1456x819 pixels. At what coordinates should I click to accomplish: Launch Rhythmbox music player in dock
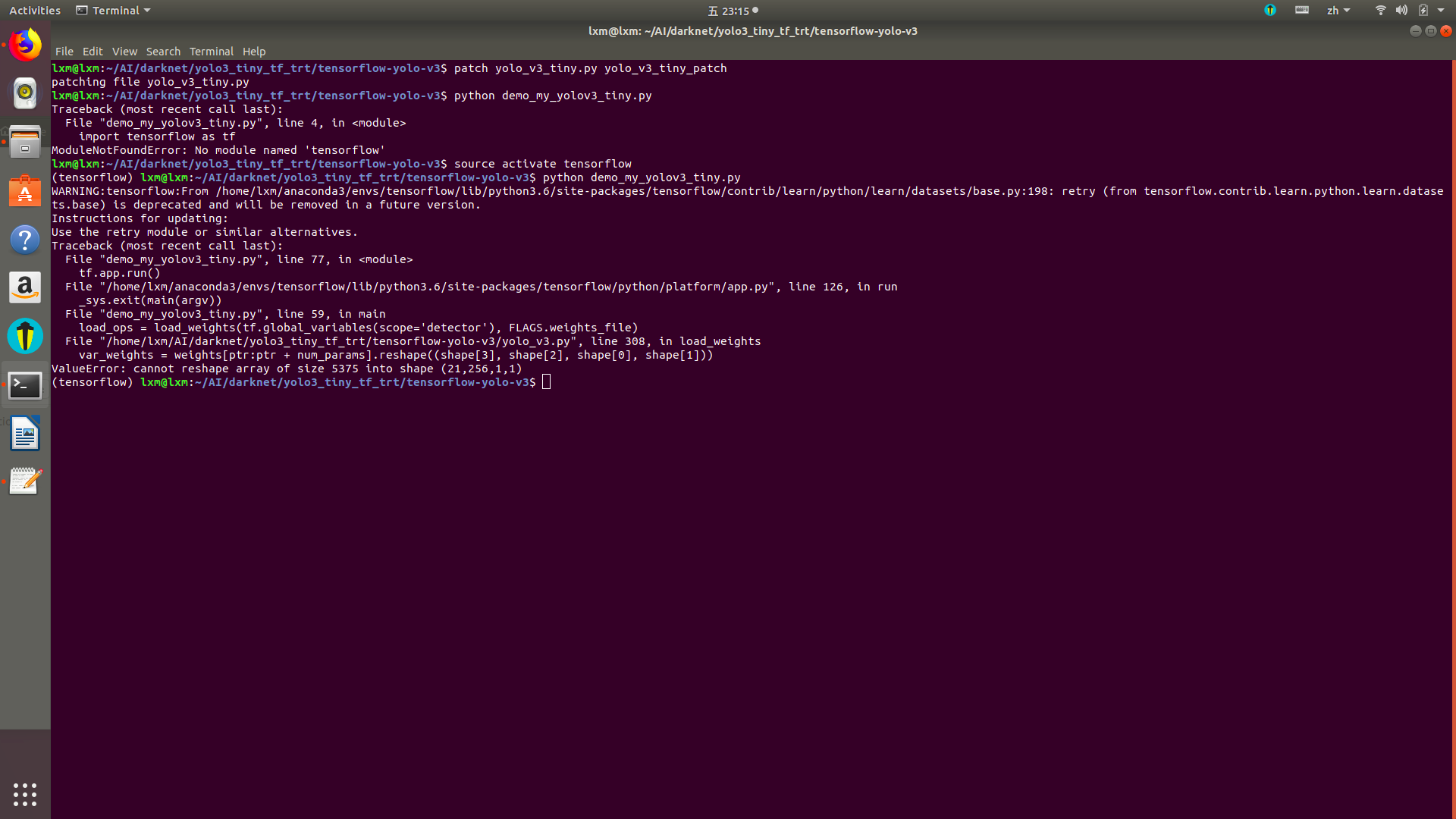click(x=25, y=93)
